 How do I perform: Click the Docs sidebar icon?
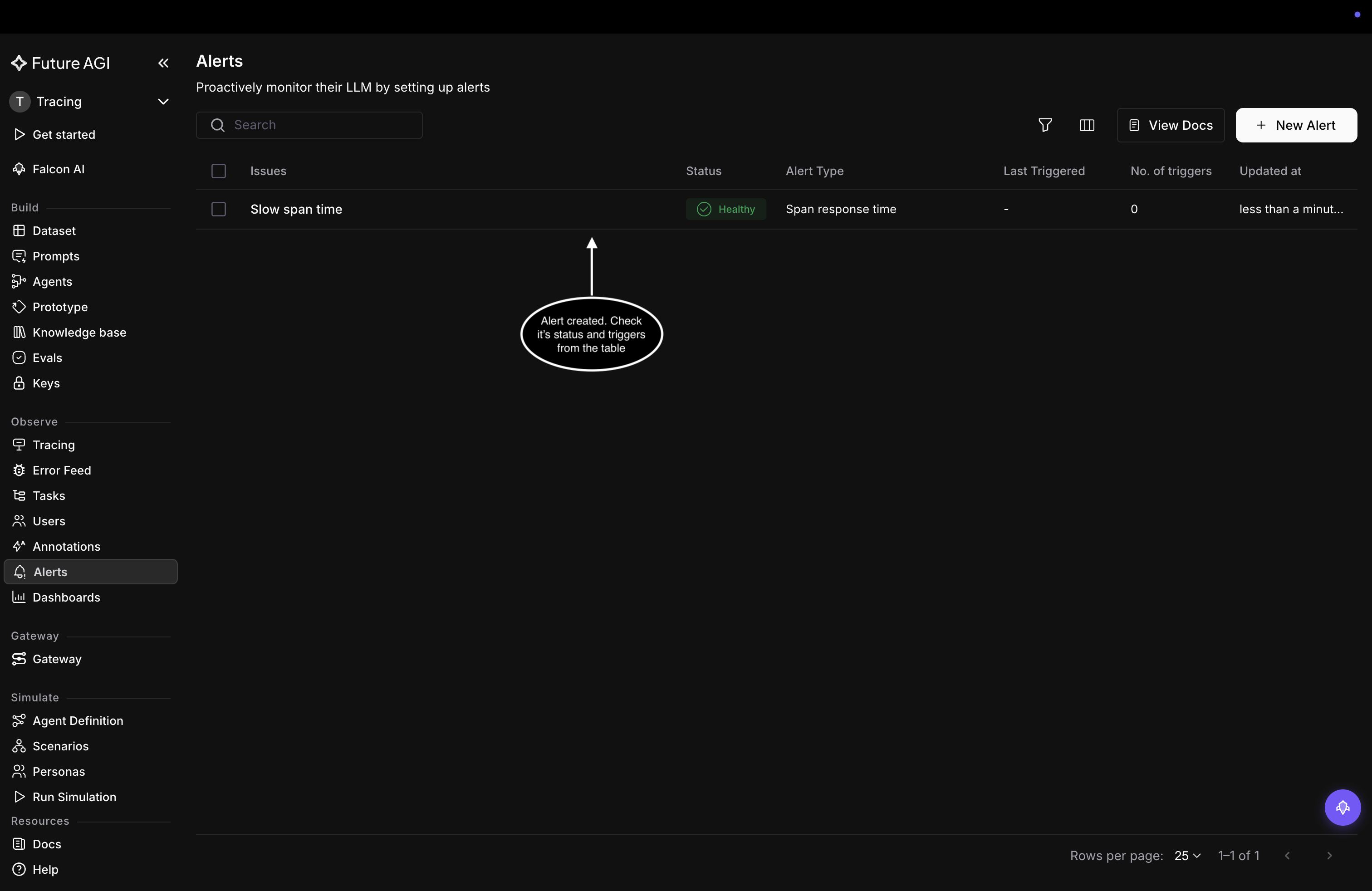click(x=19, y=844)
